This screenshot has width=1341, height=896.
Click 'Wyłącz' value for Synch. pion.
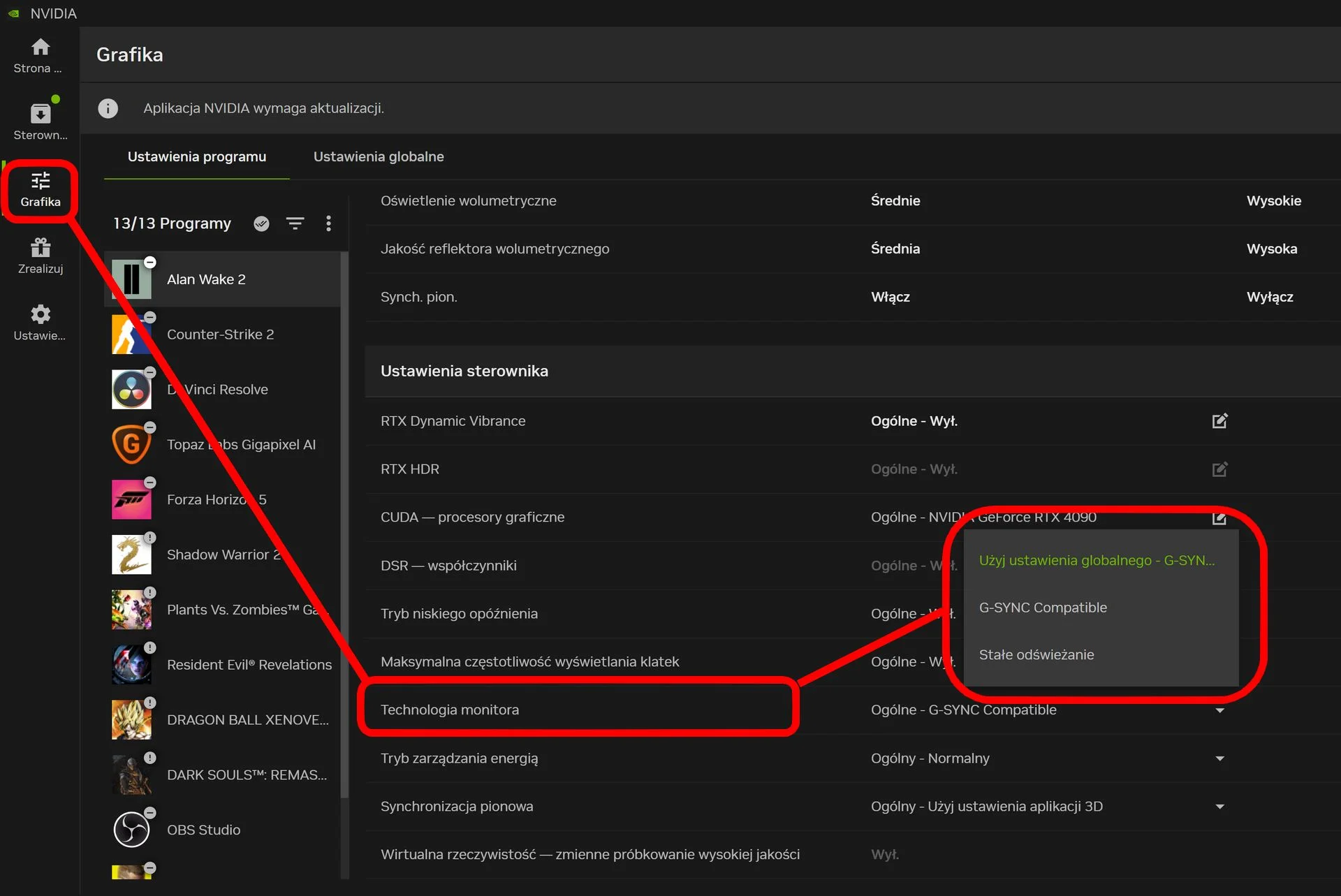1269,298
